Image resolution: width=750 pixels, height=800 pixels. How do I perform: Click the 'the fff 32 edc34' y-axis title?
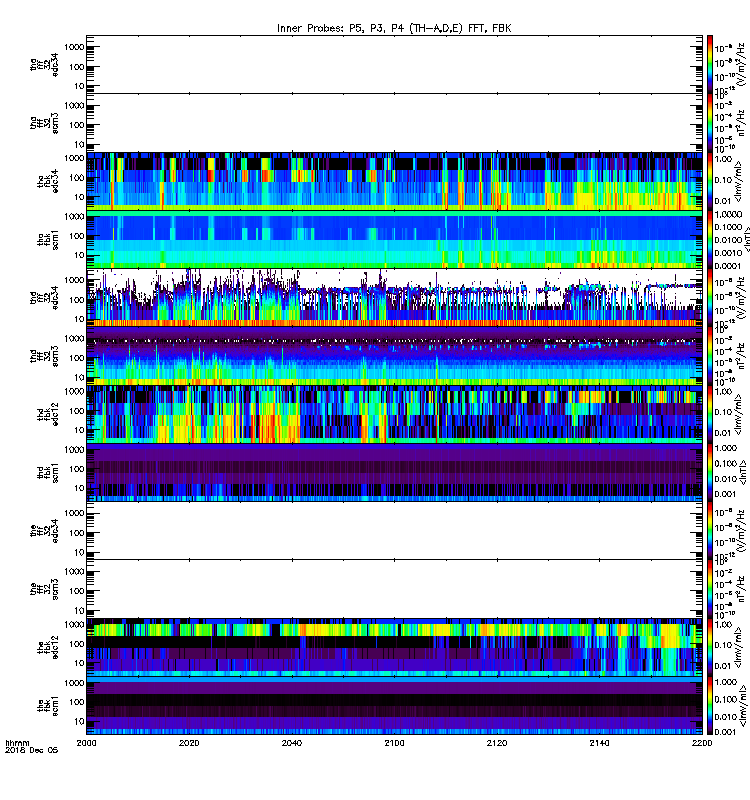pyautogui.click(x=44, y=531)
